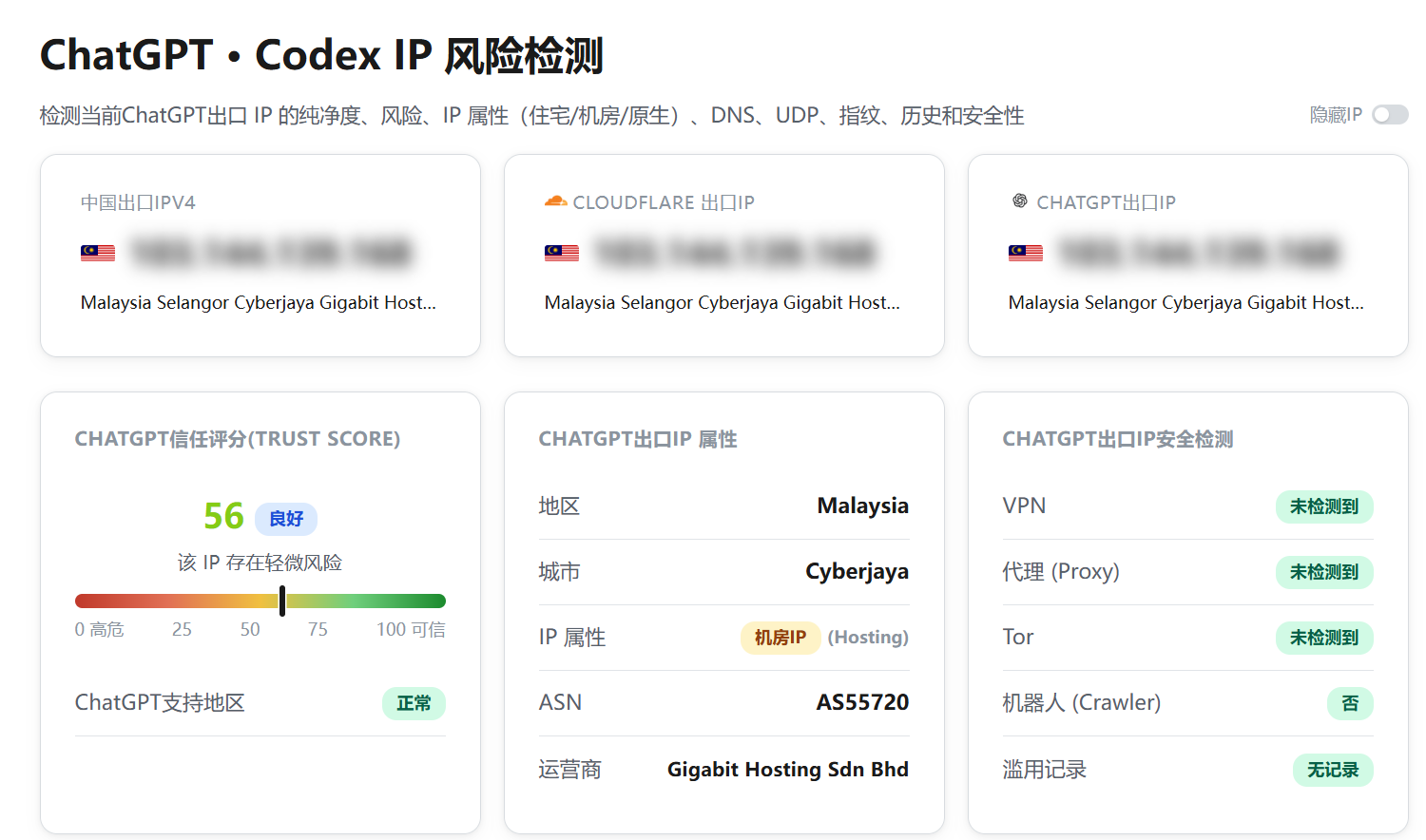Click the Proxy 未检测到 status badge

point(1324,572)
